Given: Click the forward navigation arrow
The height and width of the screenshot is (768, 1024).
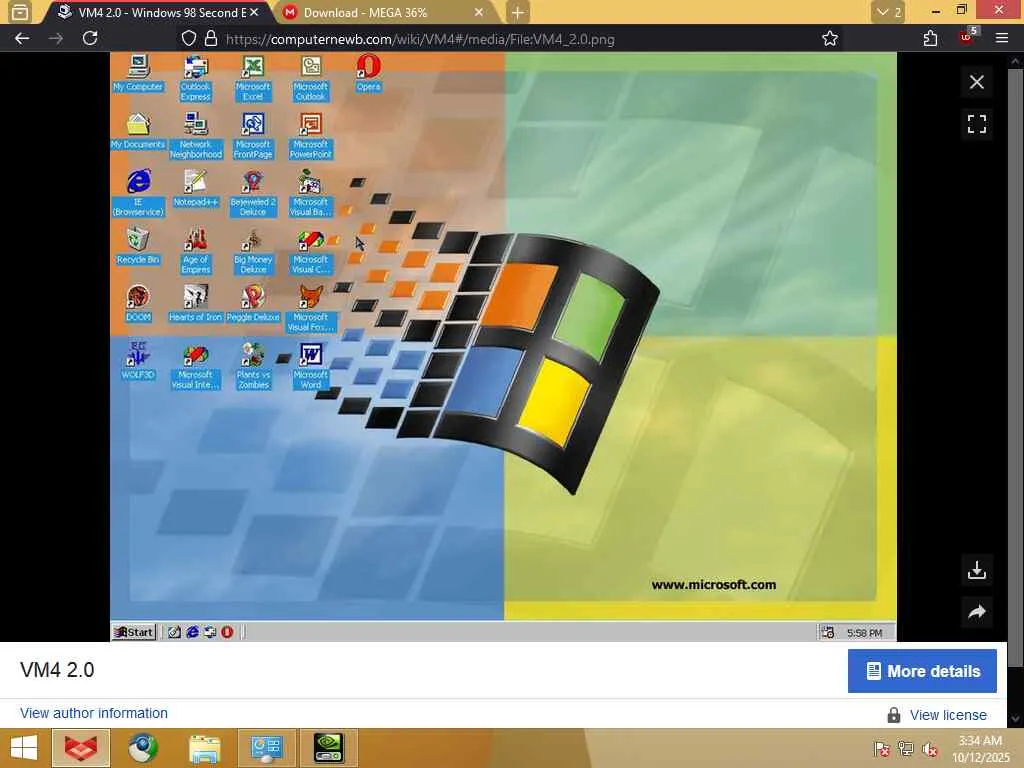Looking at the screenshot, I should click(x=56, y=39).
